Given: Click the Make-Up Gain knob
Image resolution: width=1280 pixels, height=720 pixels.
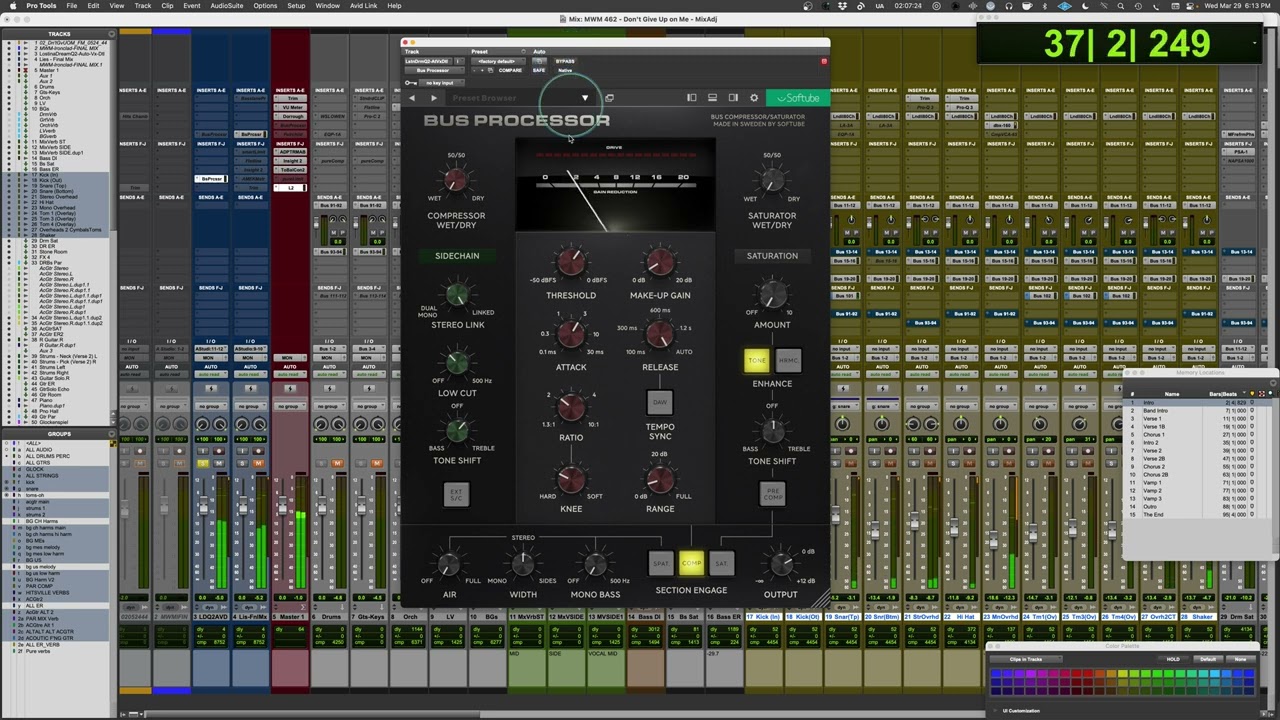Looking at the screenshot, I should pyautogui.click(x=660, y=263).
